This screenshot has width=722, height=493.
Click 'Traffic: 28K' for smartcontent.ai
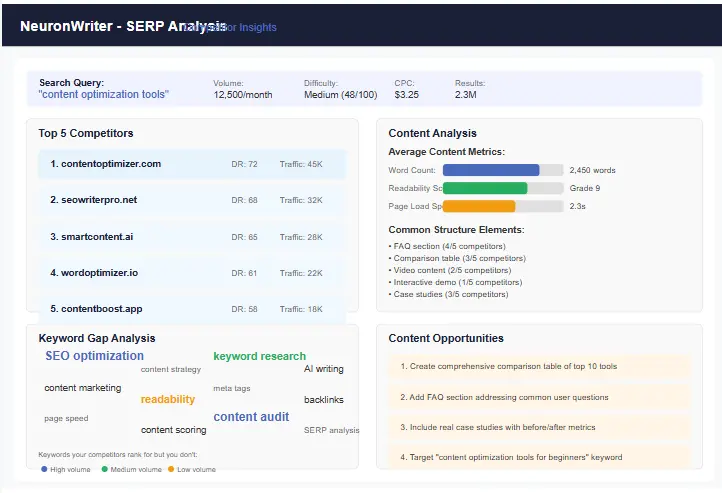coord(301,237)
